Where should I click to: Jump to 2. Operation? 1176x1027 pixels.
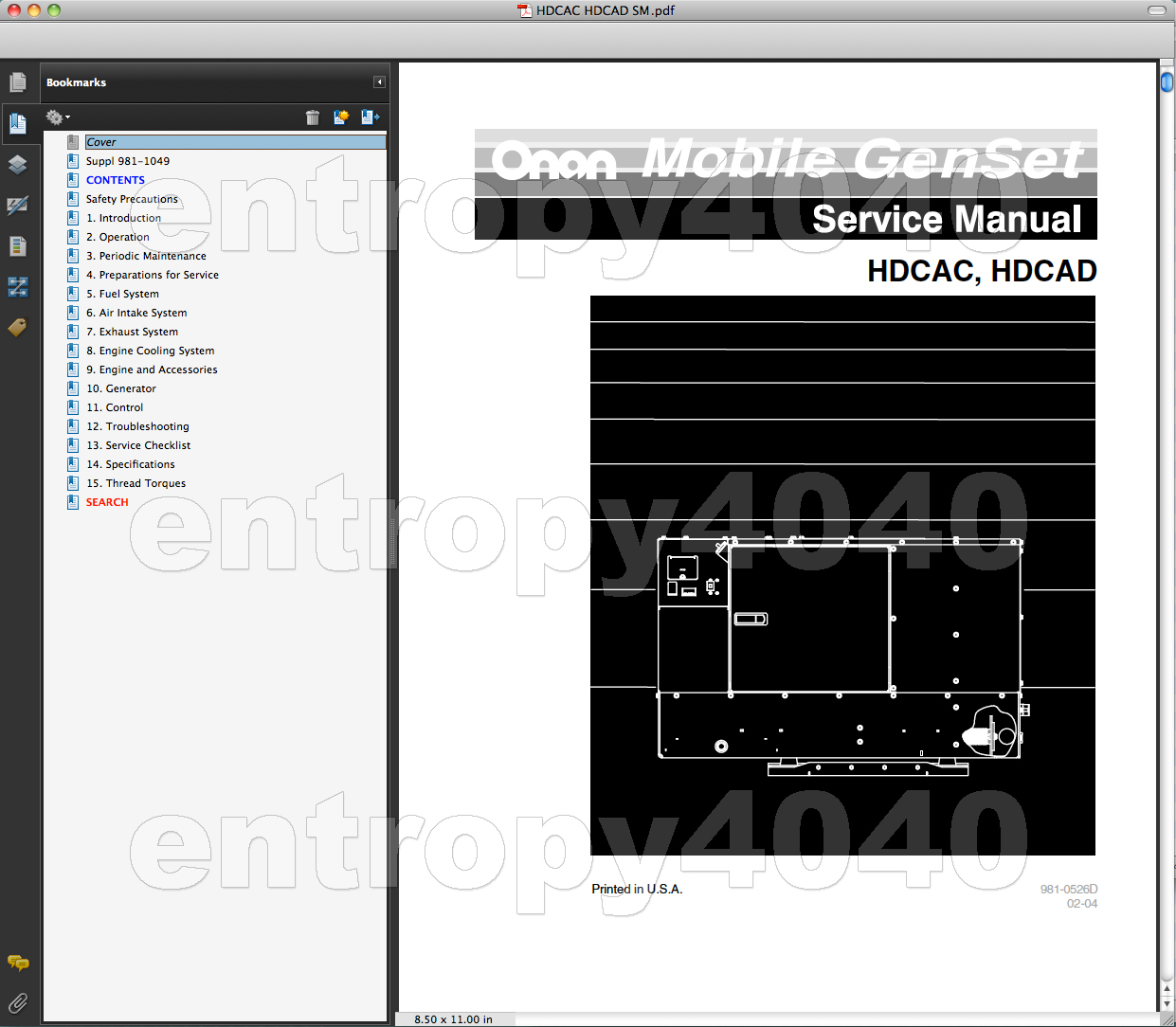(118, 237)
